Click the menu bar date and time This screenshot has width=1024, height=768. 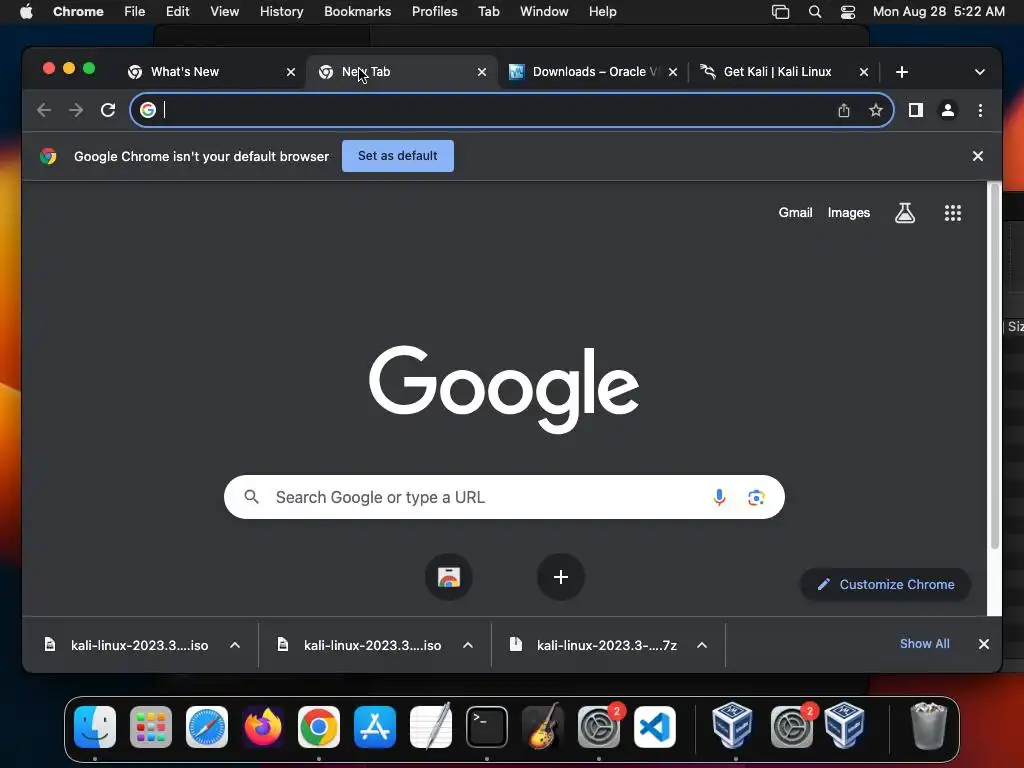pyautogui.click(x=938, y=12)
